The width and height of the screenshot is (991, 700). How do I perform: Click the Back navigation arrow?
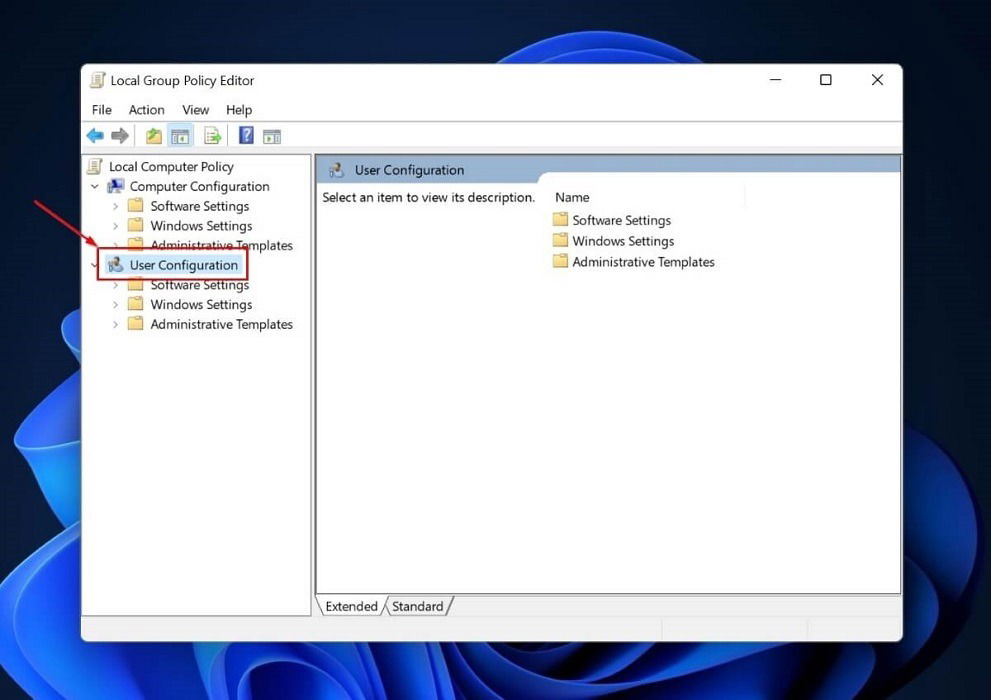point(96,135)
